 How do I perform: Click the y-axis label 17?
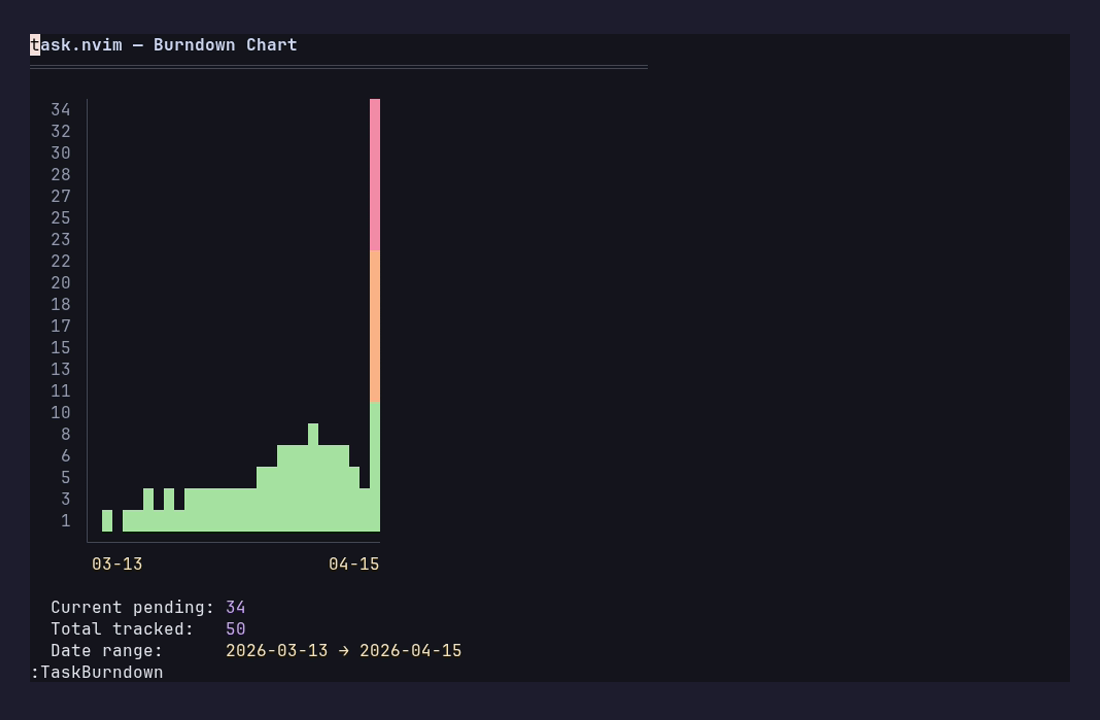60,326
